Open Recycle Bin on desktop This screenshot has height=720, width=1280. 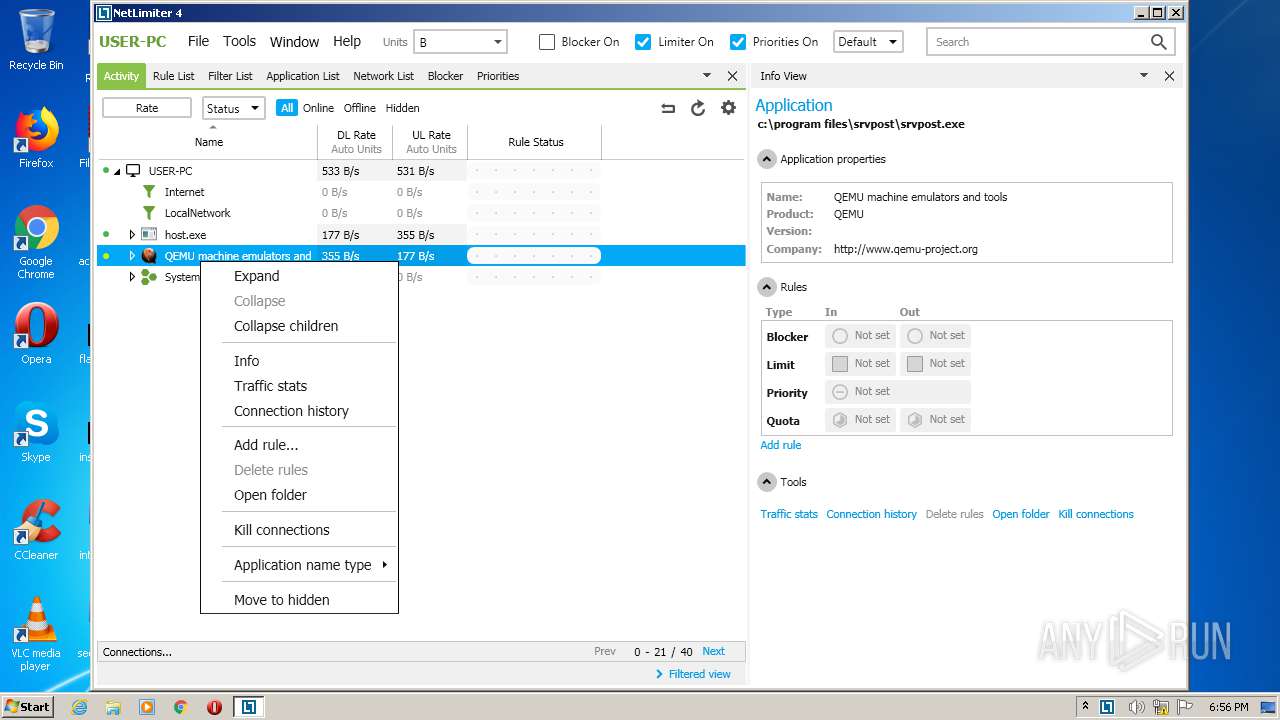[36, 40]
